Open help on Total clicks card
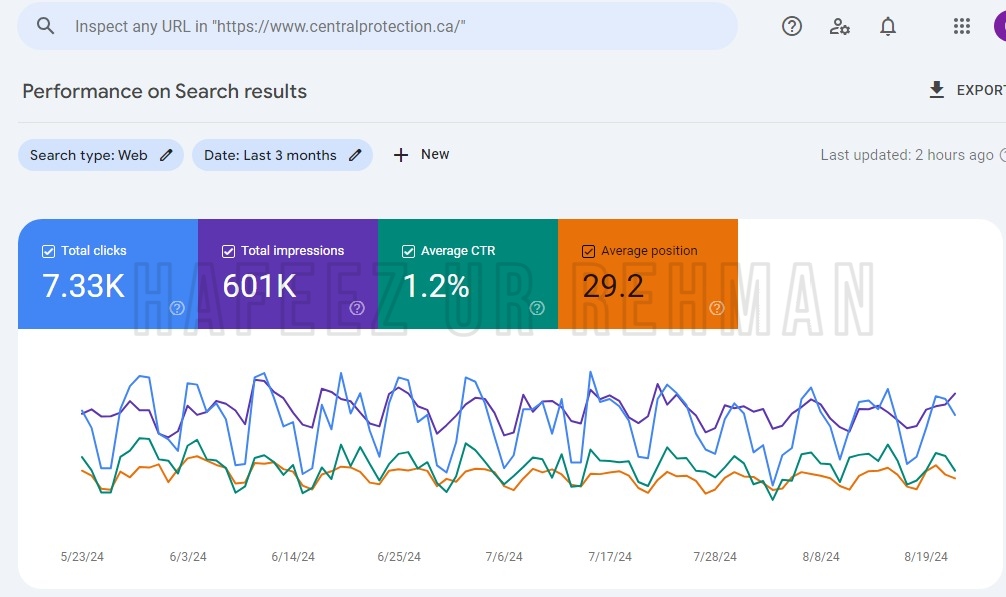Viewport: 1006px width, 597px height. click(x=177, y=308)
